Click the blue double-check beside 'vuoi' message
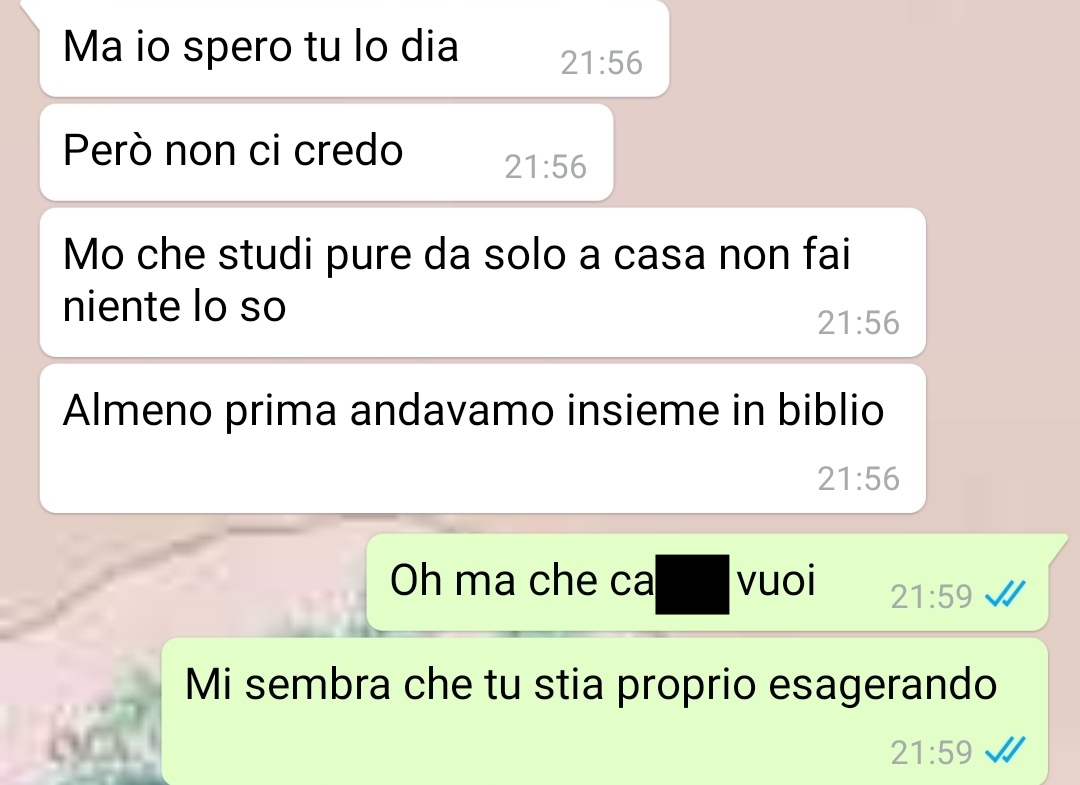Screen dimensions: 1080x785 1006,595
